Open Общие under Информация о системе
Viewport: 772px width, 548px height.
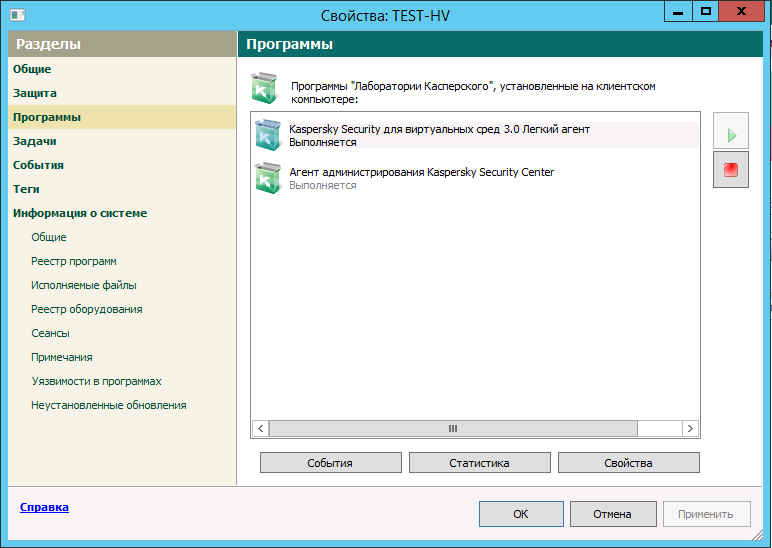49,237
